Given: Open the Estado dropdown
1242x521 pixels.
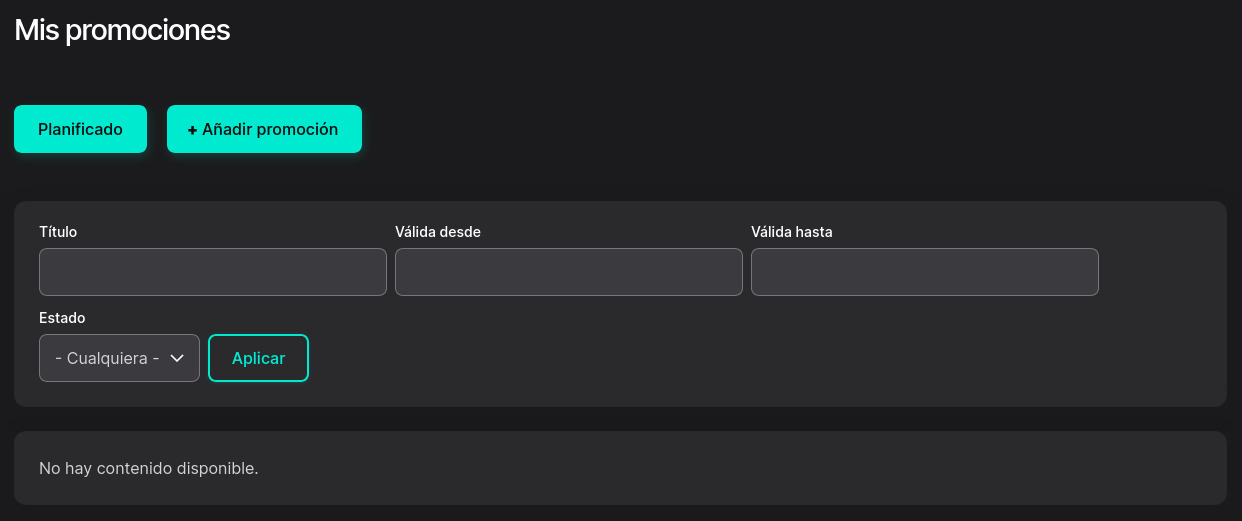Looking at the screenshot, I should (119, 358).
